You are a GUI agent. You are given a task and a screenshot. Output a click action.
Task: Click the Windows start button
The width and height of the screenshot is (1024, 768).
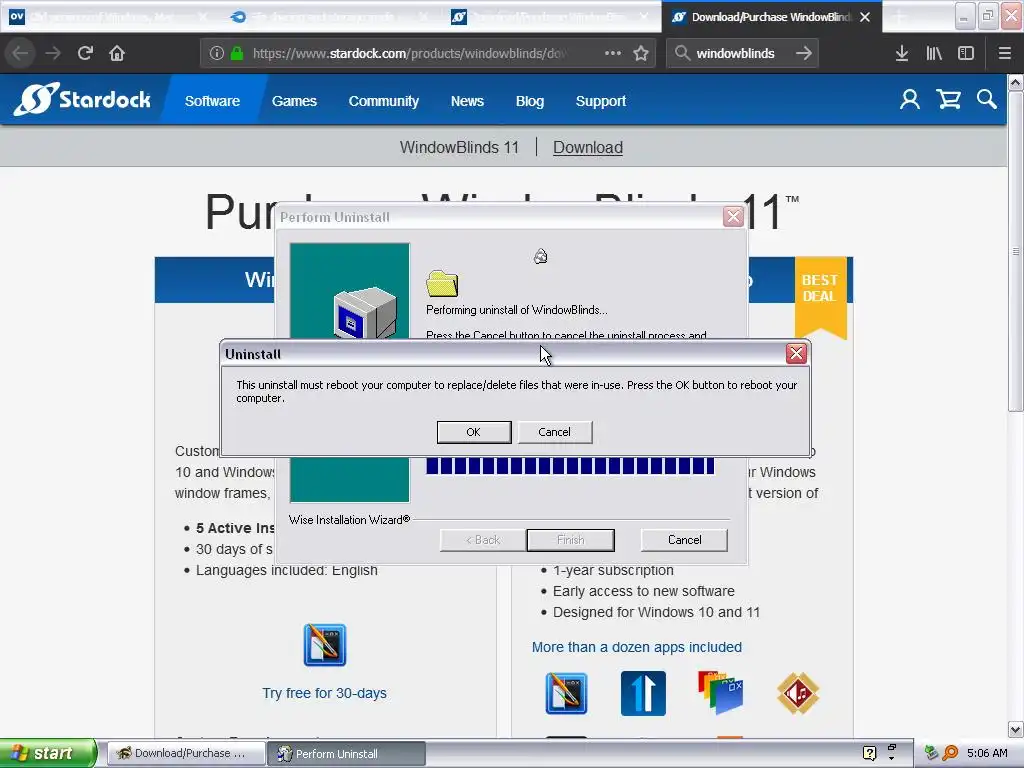coord(48,753)
